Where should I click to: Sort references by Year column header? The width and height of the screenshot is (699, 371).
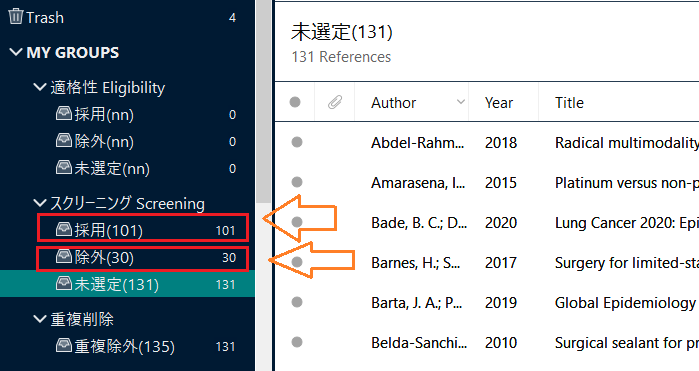(499, 103)
